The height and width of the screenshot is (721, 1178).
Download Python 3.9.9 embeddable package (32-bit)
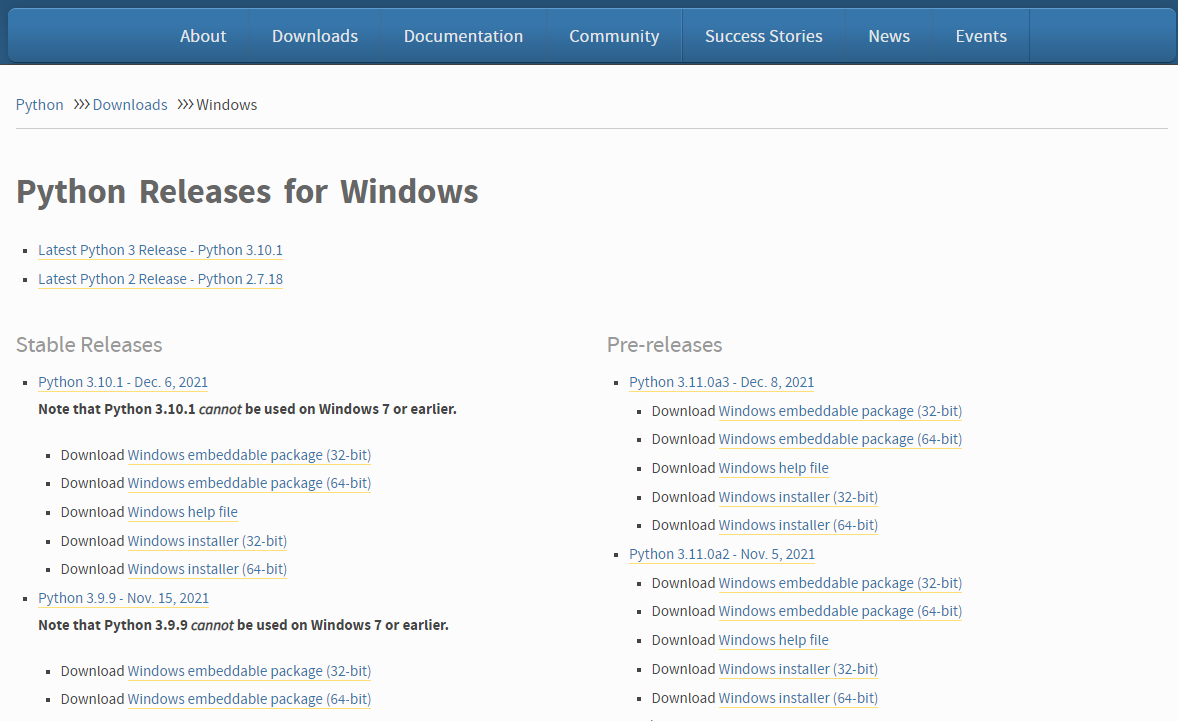click(x=249, y=671)
